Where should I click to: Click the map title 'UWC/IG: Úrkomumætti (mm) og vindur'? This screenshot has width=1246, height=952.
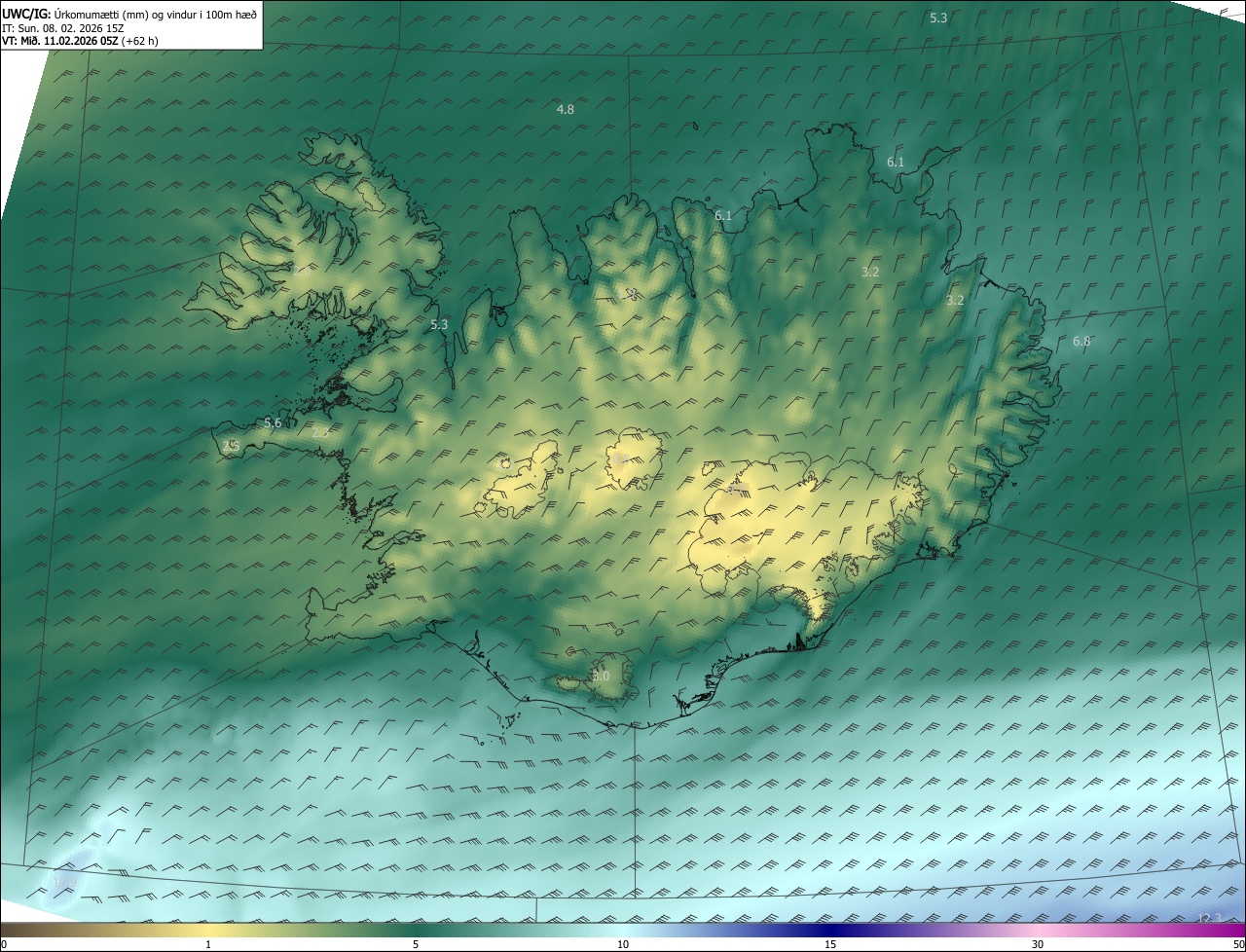click(x=129, y=14)
